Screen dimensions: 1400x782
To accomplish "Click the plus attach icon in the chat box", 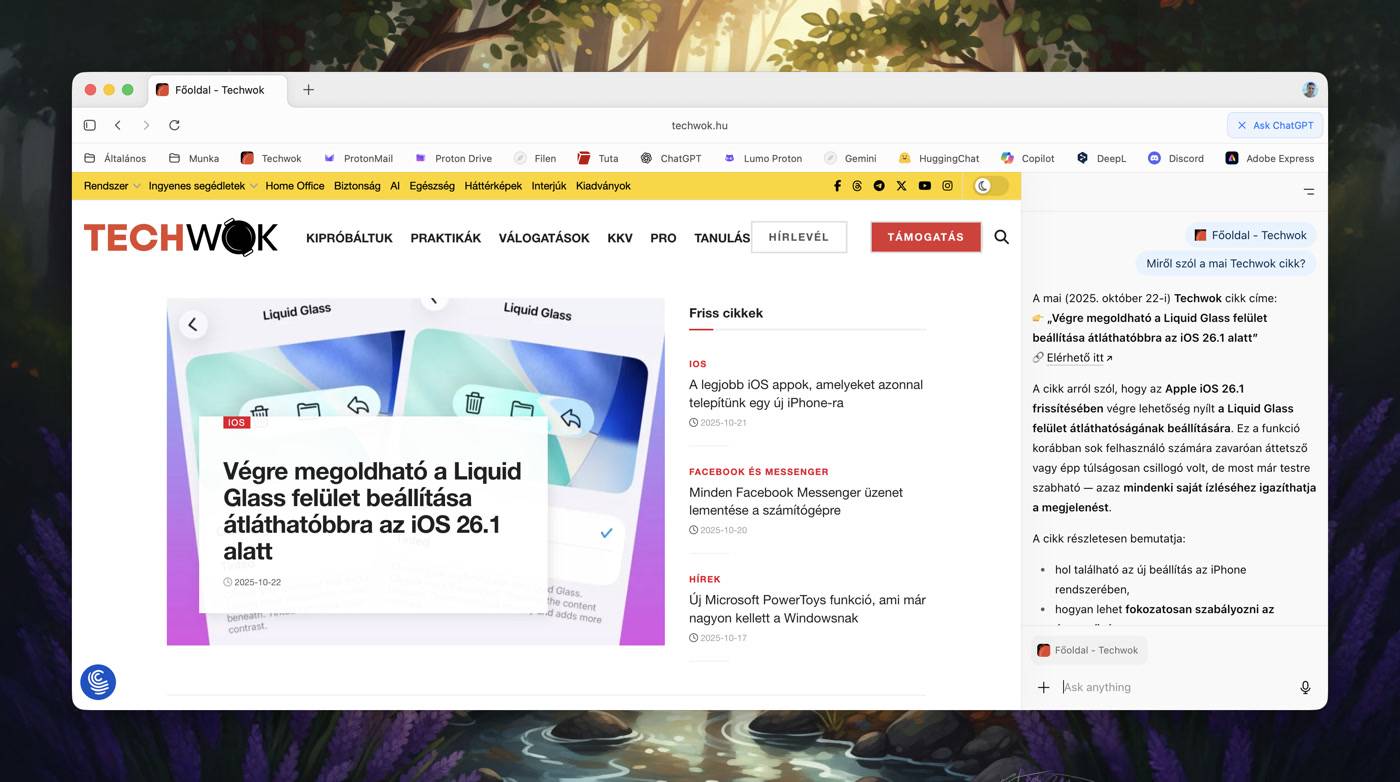I will click(1043, 687).
